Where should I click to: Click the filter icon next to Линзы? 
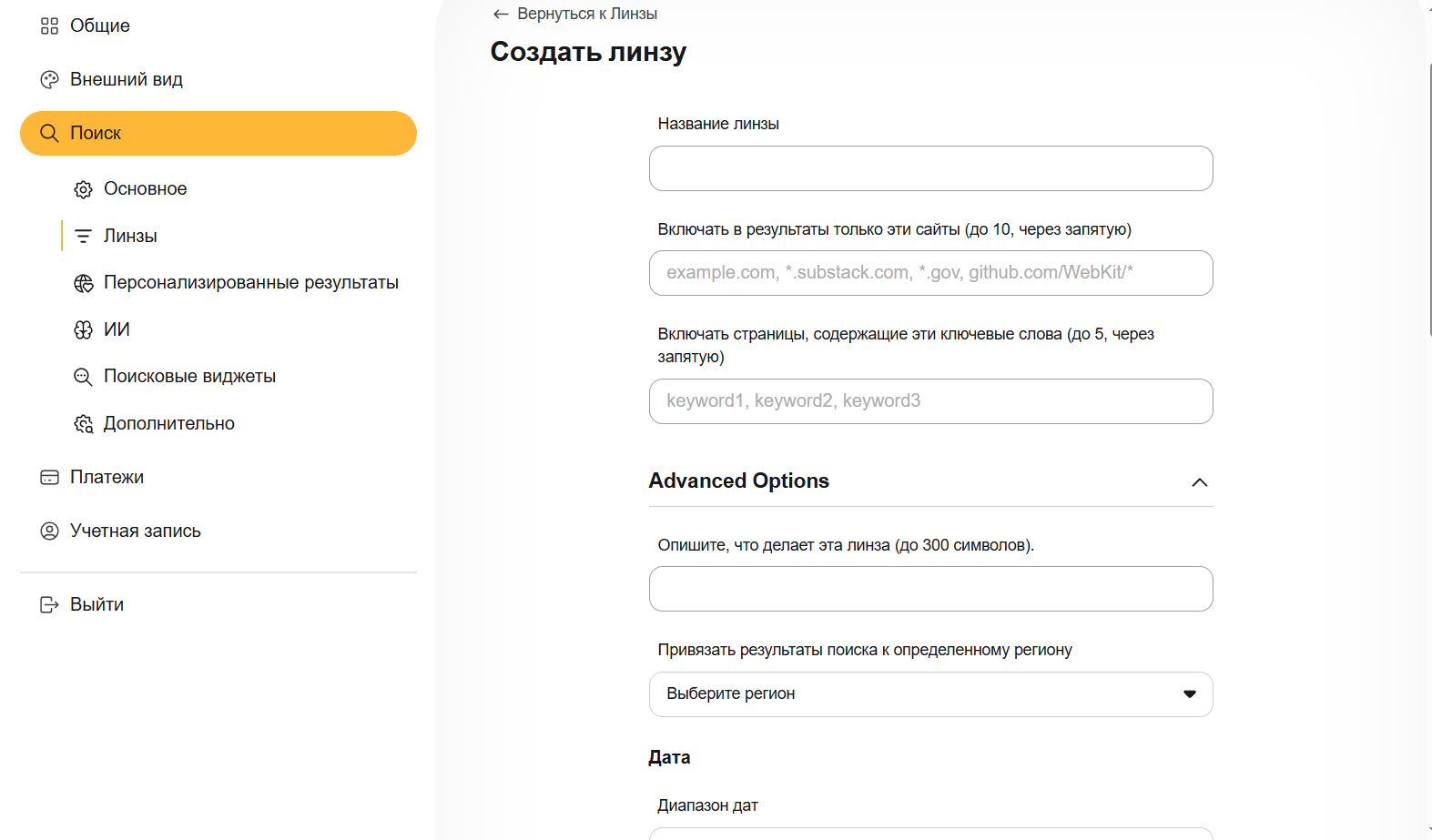tap(83, 237)
